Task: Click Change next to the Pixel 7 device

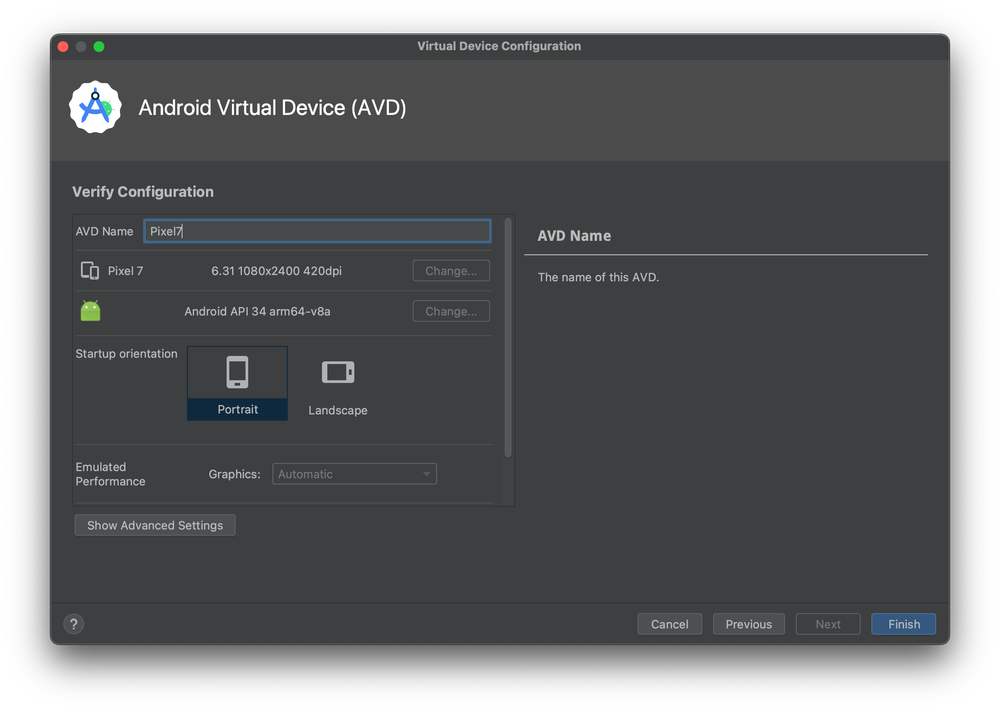Action: 450,270
